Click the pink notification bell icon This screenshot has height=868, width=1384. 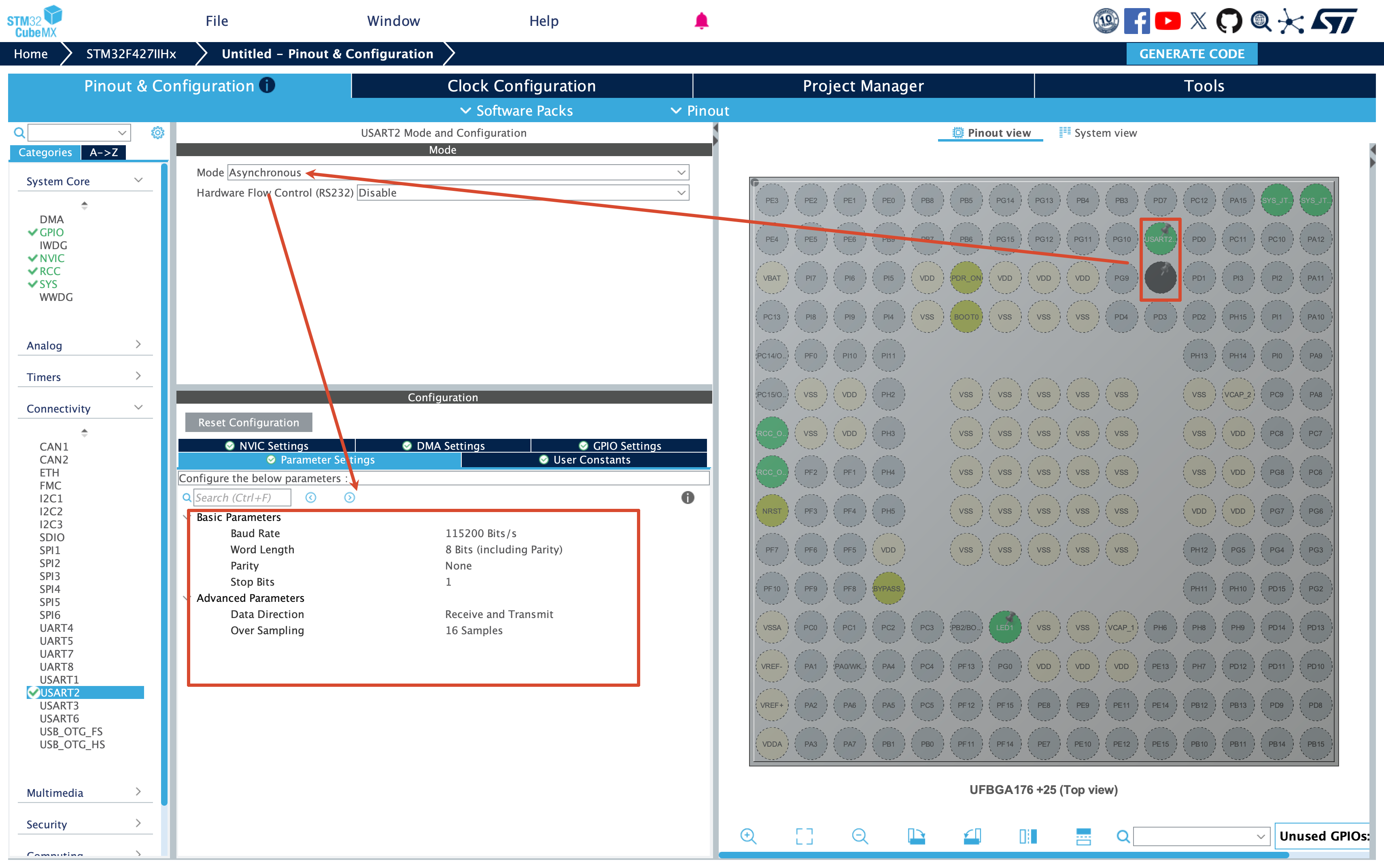coord(701,21)
